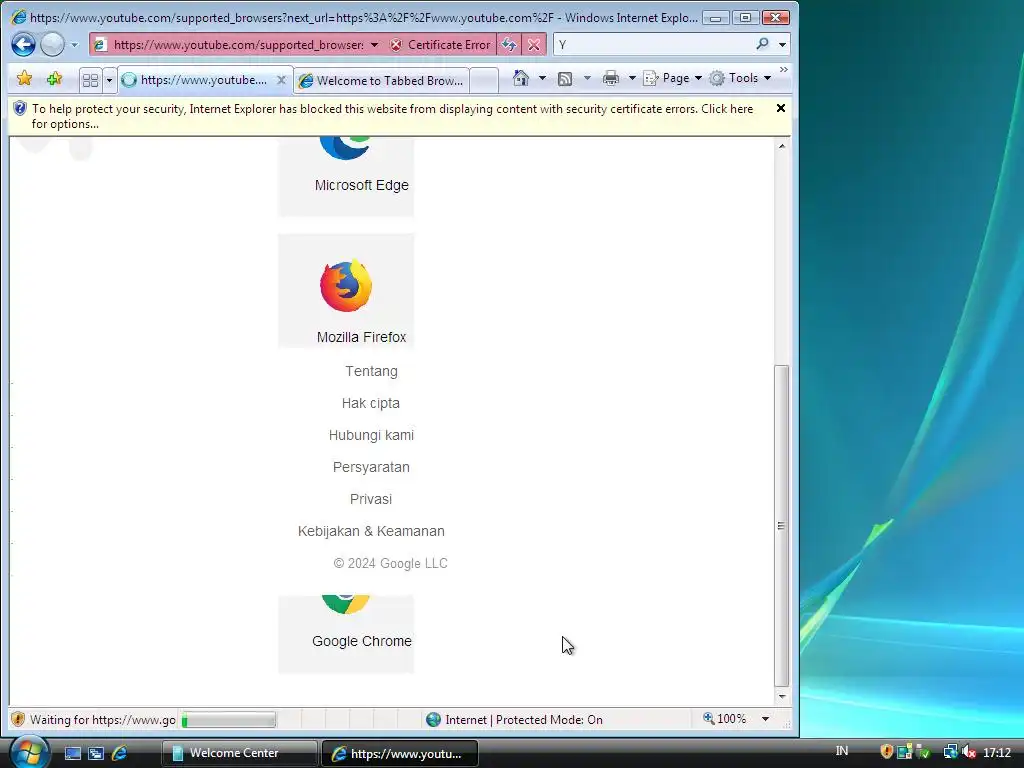Viewport: 1024px width, 768px height.
Task: Click the network tray icon
Action: point(950,752)
